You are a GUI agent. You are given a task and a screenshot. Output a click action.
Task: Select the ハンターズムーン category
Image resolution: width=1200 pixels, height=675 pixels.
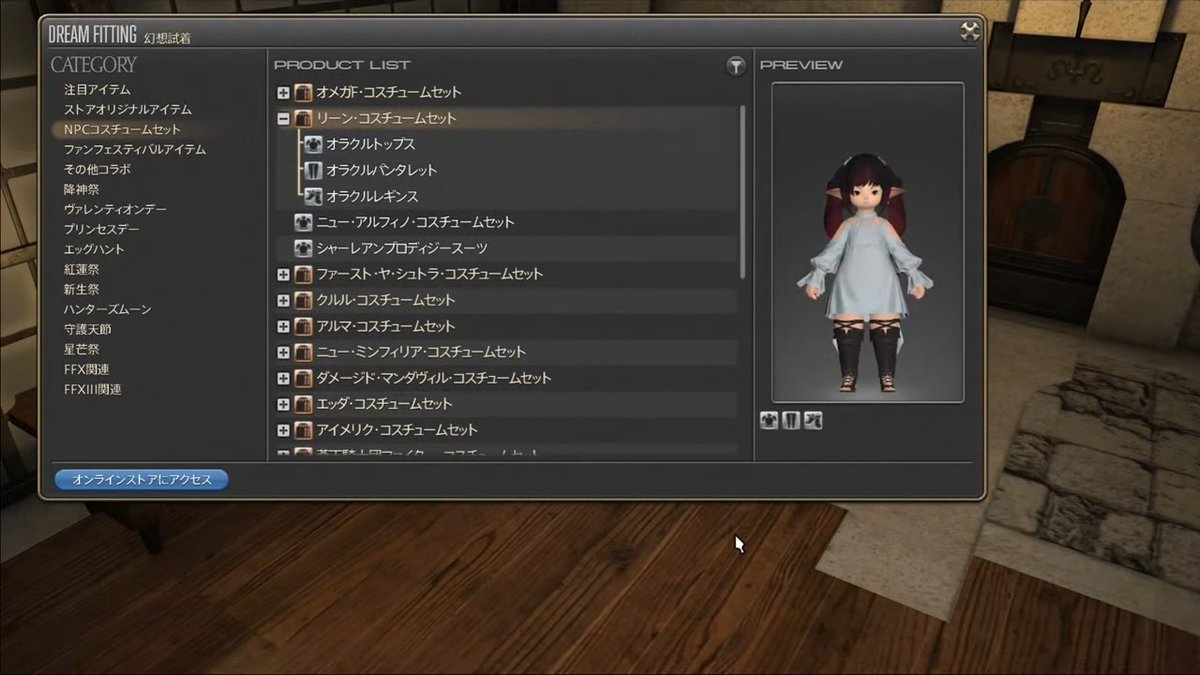coord(107,310)
